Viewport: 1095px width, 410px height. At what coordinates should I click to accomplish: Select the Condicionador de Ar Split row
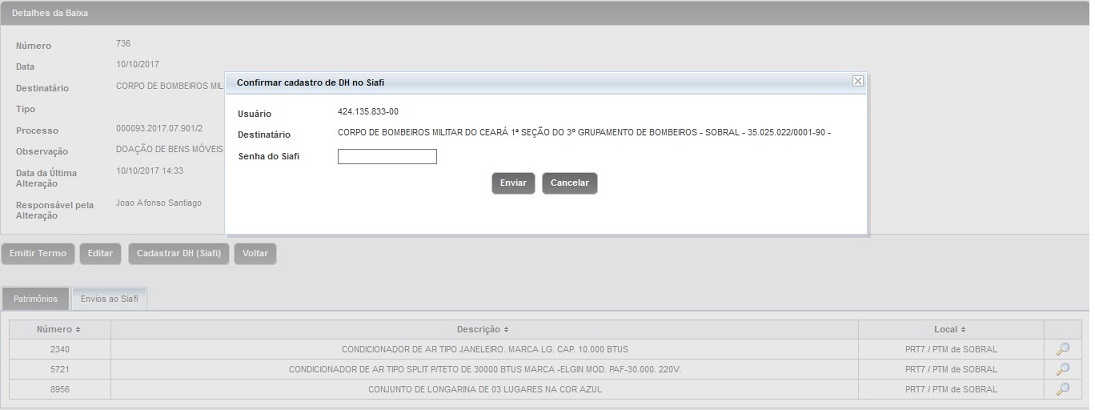click(484, 369)
